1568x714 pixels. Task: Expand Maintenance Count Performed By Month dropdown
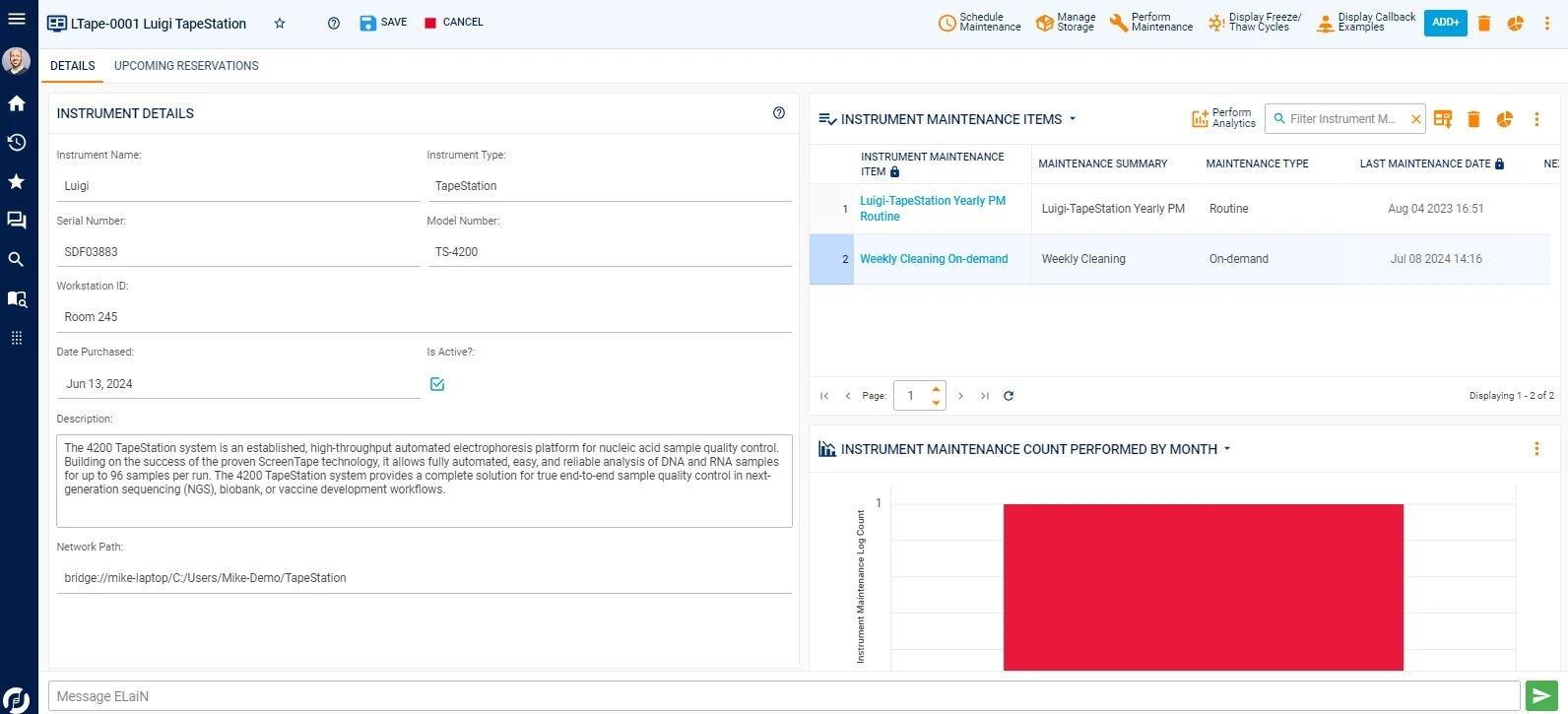click(1227, 449)
